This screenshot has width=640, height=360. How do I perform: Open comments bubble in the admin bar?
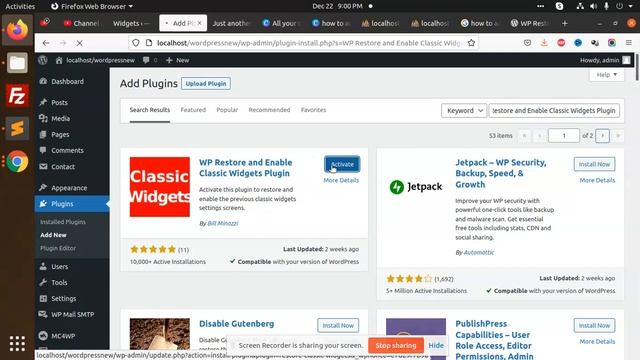point(149,60)
